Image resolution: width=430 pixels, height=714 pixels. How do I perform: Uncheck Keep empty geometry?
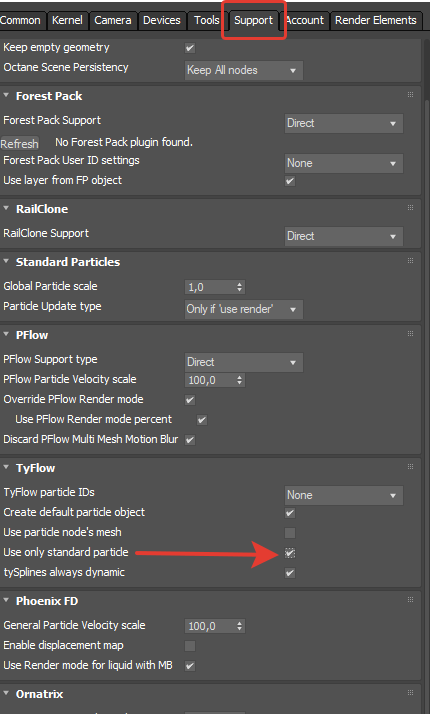[x=190, y=48]
